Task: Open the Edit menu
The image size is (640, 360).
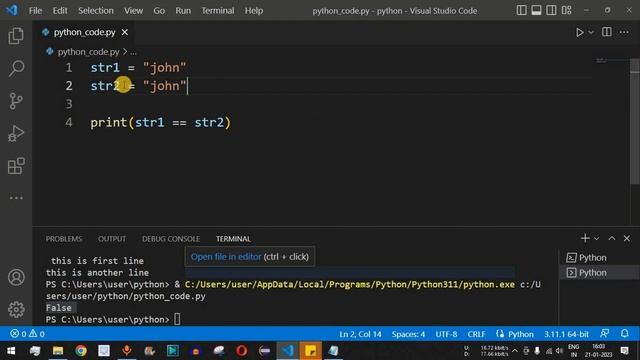Action: pyautogui.click(x=60, y=11)
